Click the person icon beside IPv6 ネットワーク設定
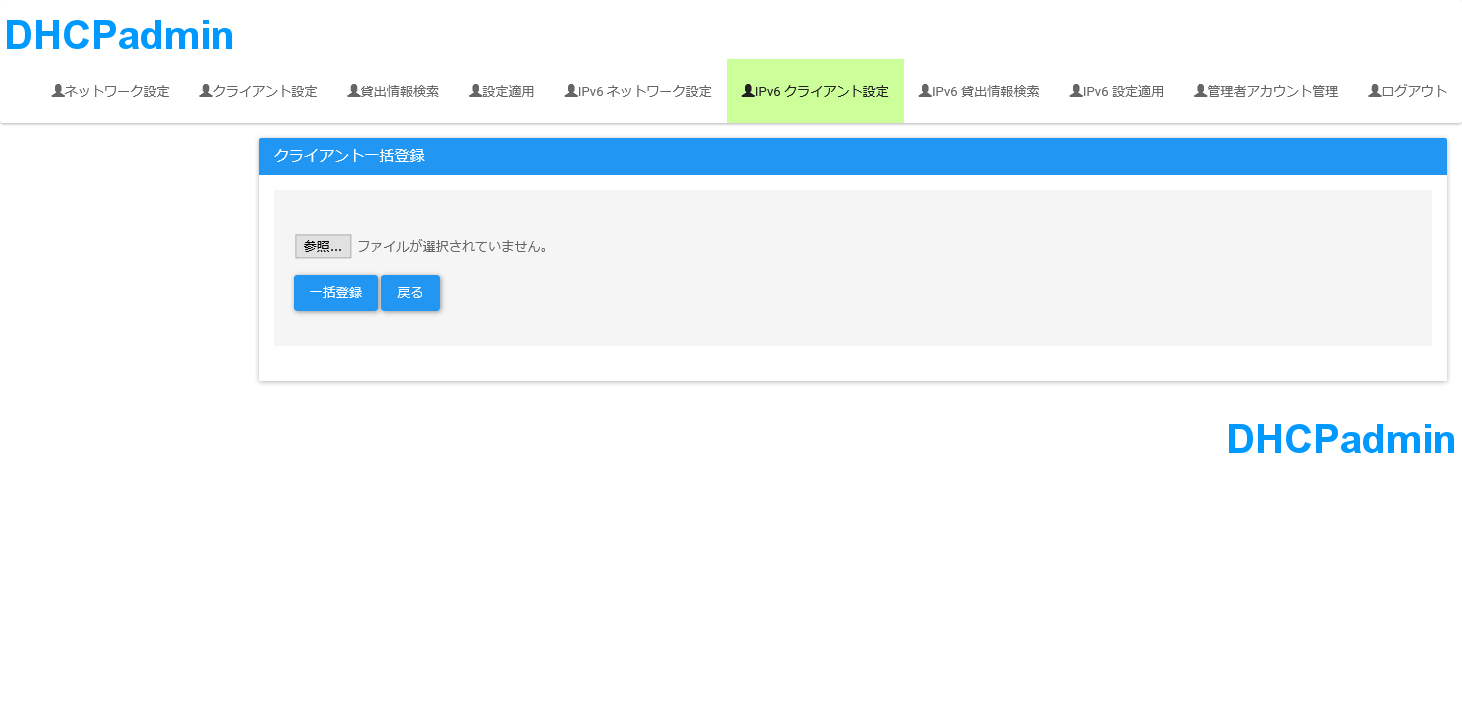The width and height of the screenshot is (1462, 721). [x=571, y=91]
